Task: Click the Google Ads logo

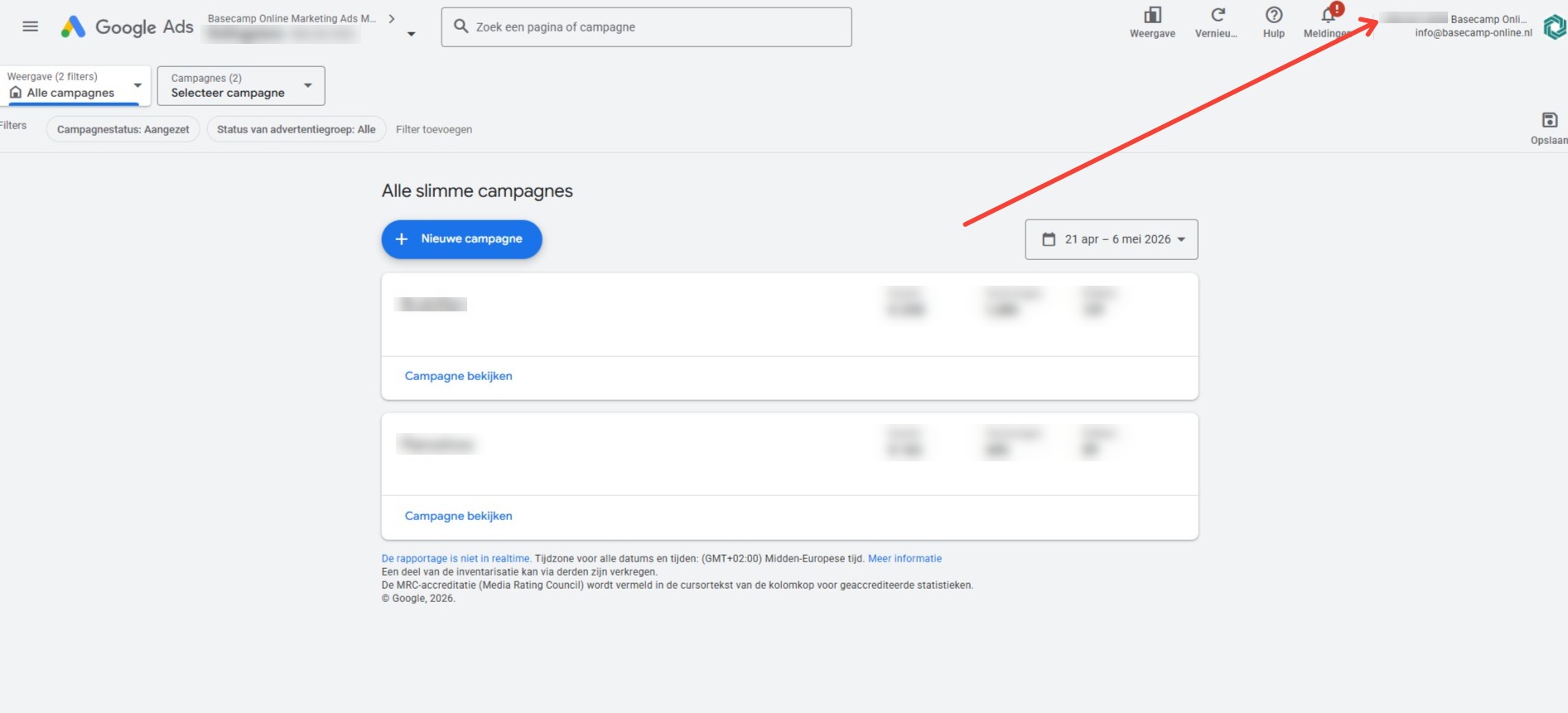Action: coord(127,27)
